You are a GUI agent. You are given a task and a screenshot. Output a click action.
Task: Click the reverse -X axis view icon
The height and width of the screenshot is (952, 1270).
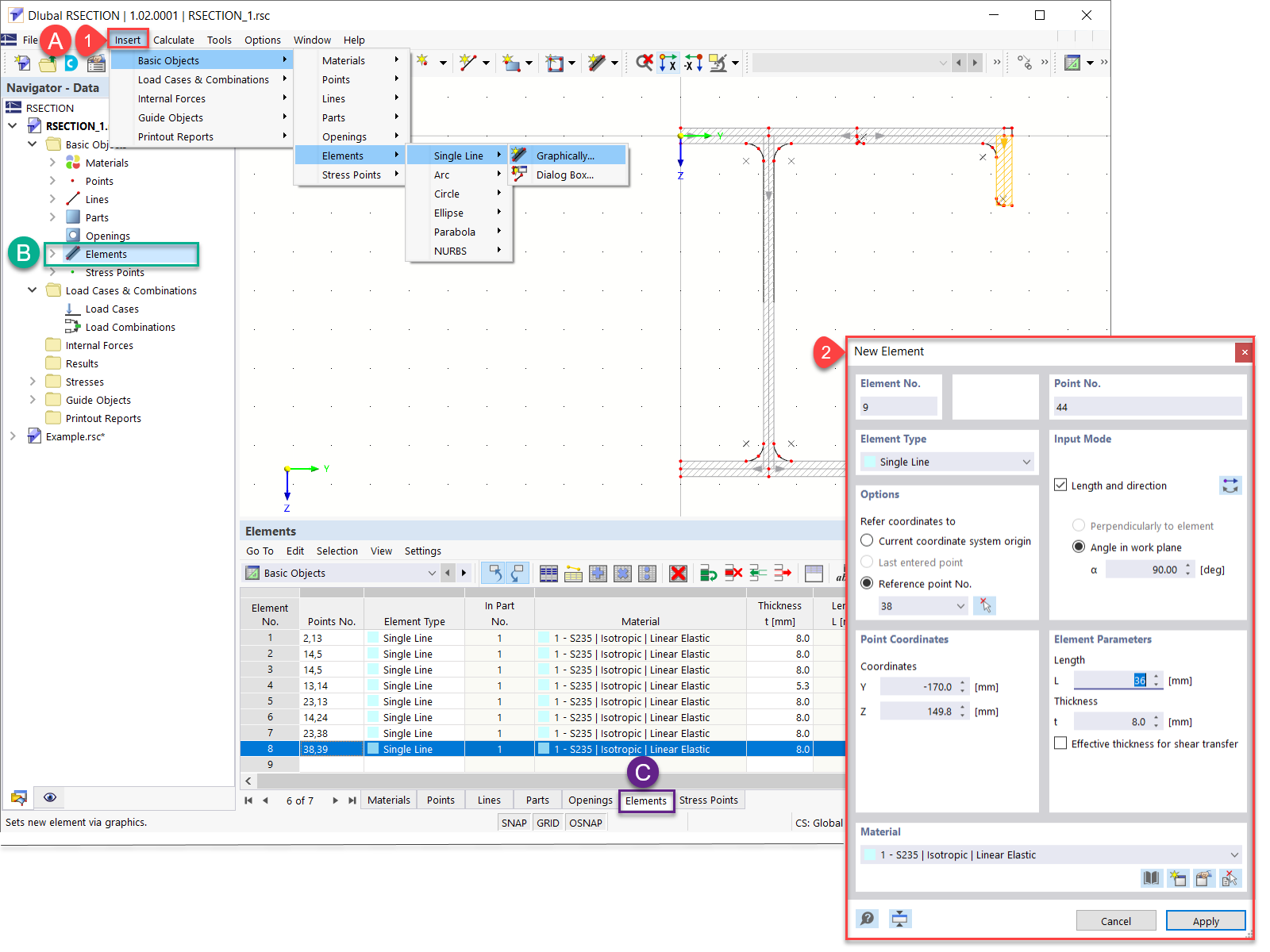click(693, 62)
